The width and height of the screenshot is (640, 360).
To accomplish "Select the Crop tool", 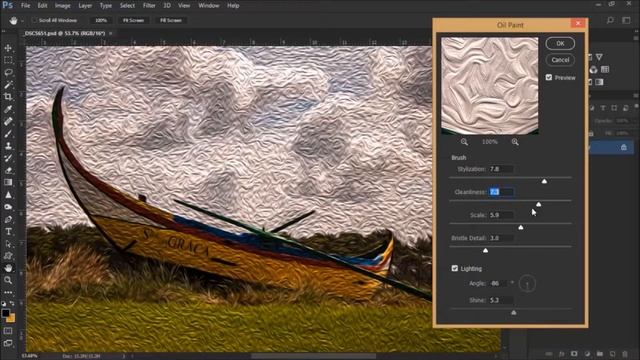I will tap(8, 97).
